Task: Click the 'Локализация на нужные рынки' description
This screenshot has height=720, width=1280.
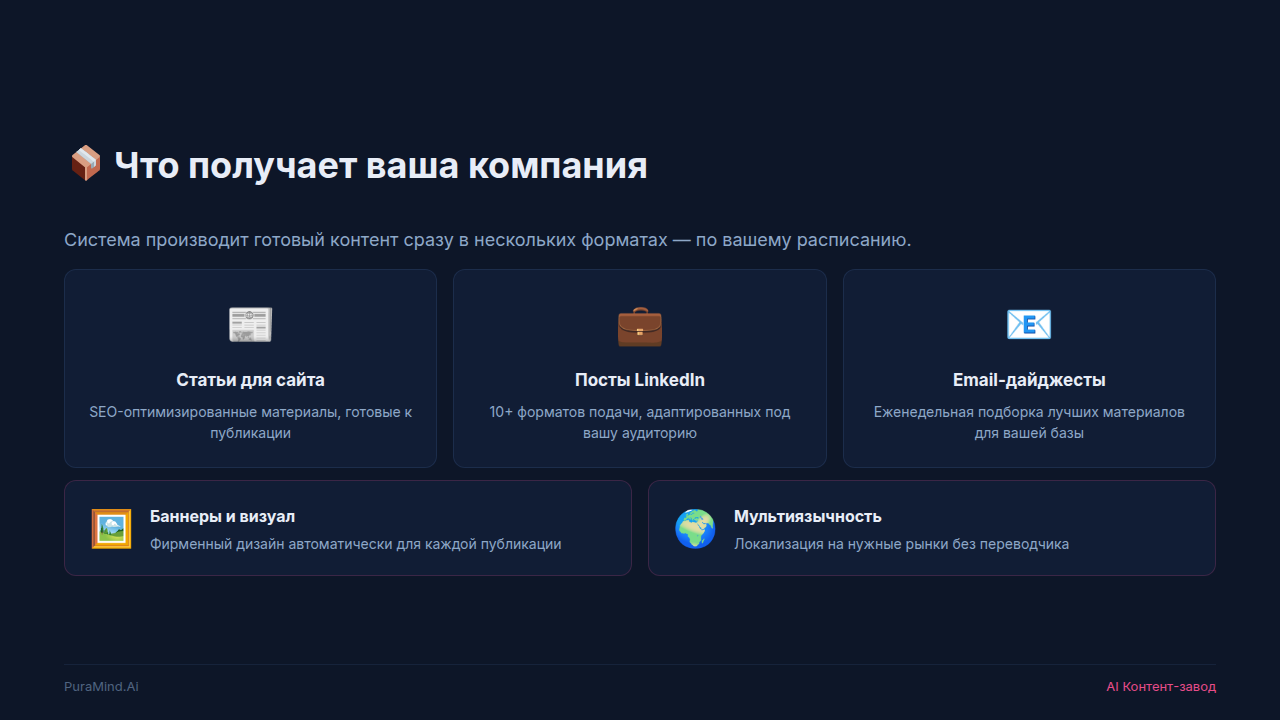Action: [x=901, y=544]
